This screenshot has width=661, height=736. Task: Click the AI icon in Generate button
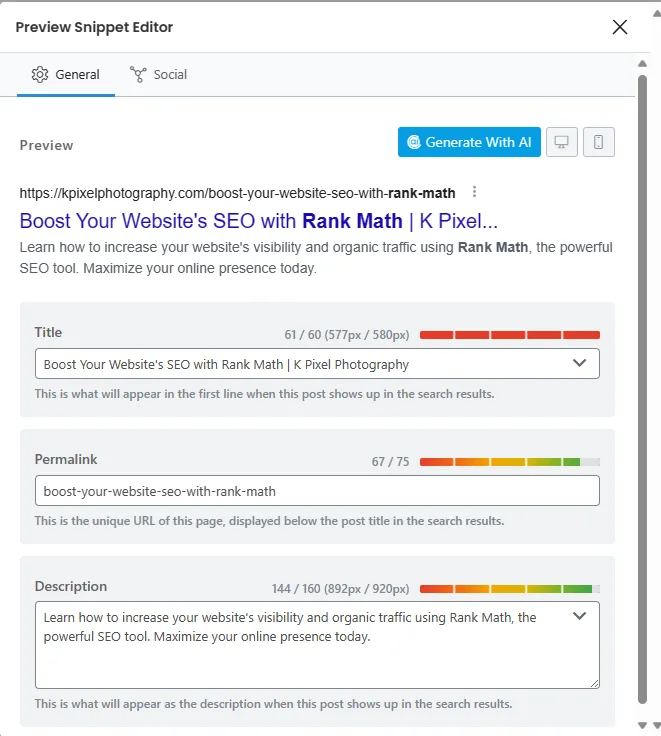(414, 142)
